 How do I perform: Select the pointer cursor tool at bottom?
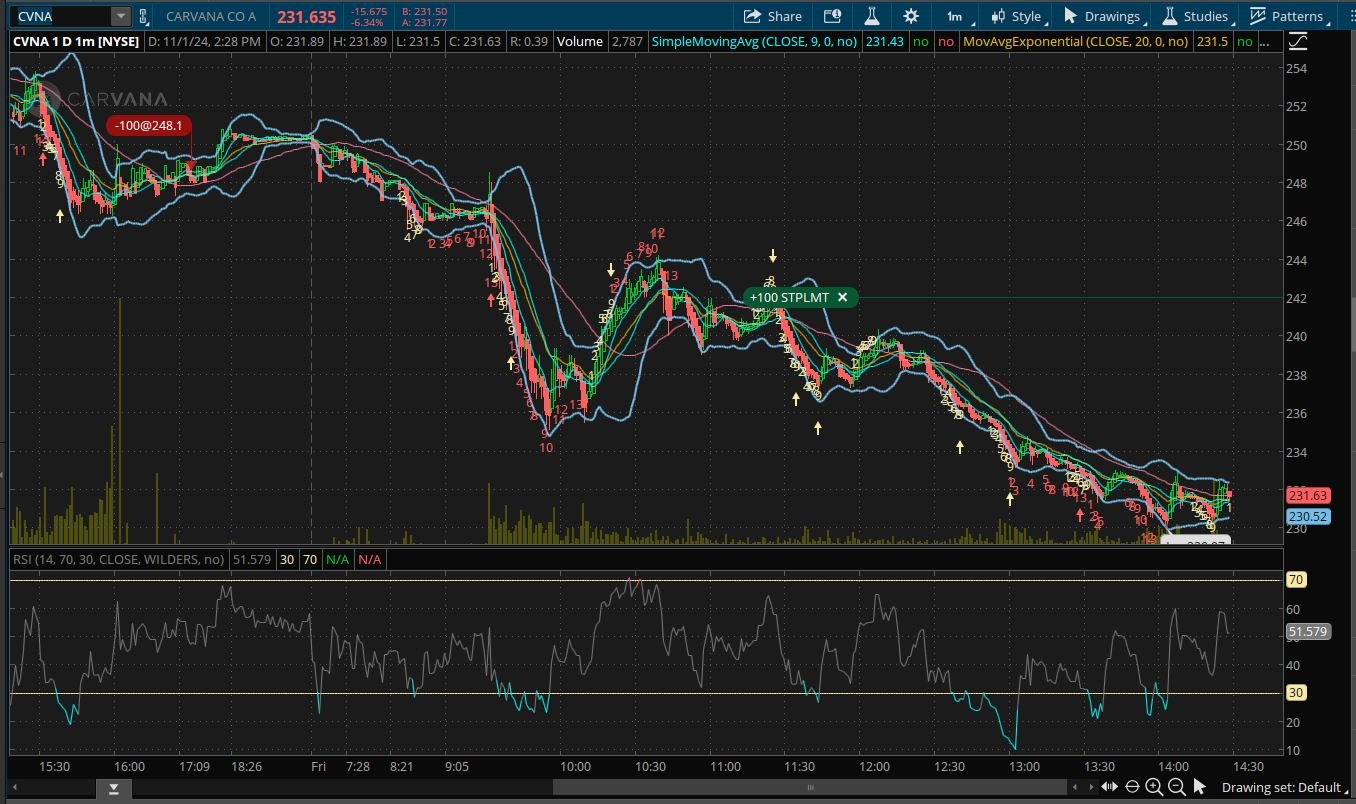[x=1200, y=787]
